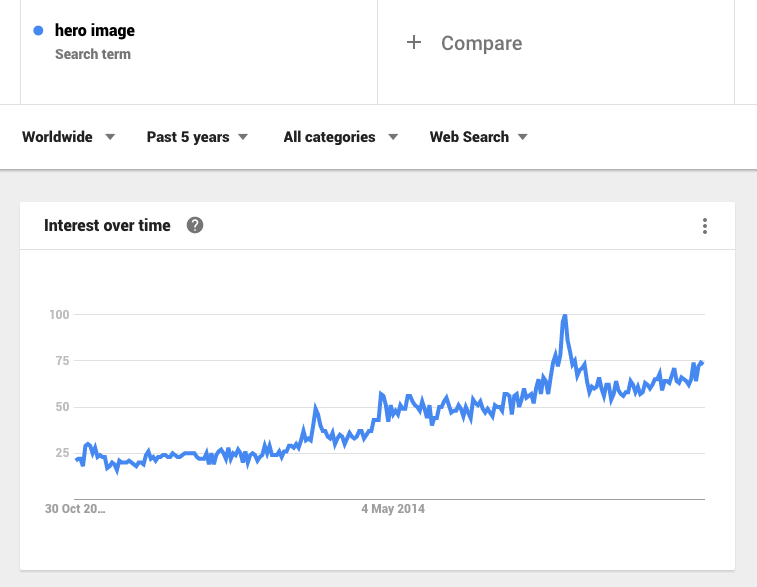Open the All categories filter label
757x587 pixels.
pyautogui.click(x=329, y=137)
